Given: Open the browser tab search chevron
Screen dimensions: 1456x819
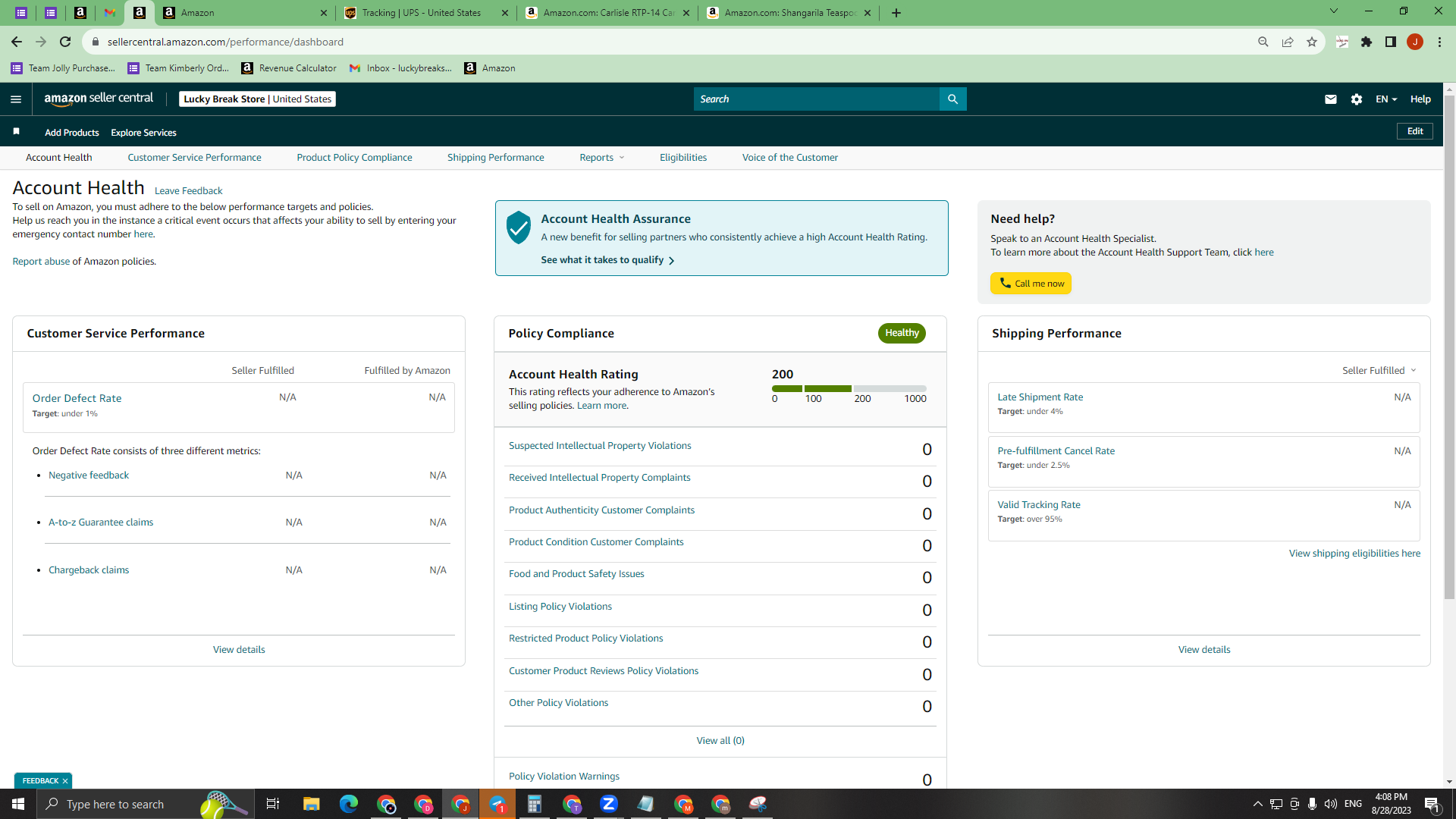Looking at the screenshot, I should click(x=1334, y=11).
